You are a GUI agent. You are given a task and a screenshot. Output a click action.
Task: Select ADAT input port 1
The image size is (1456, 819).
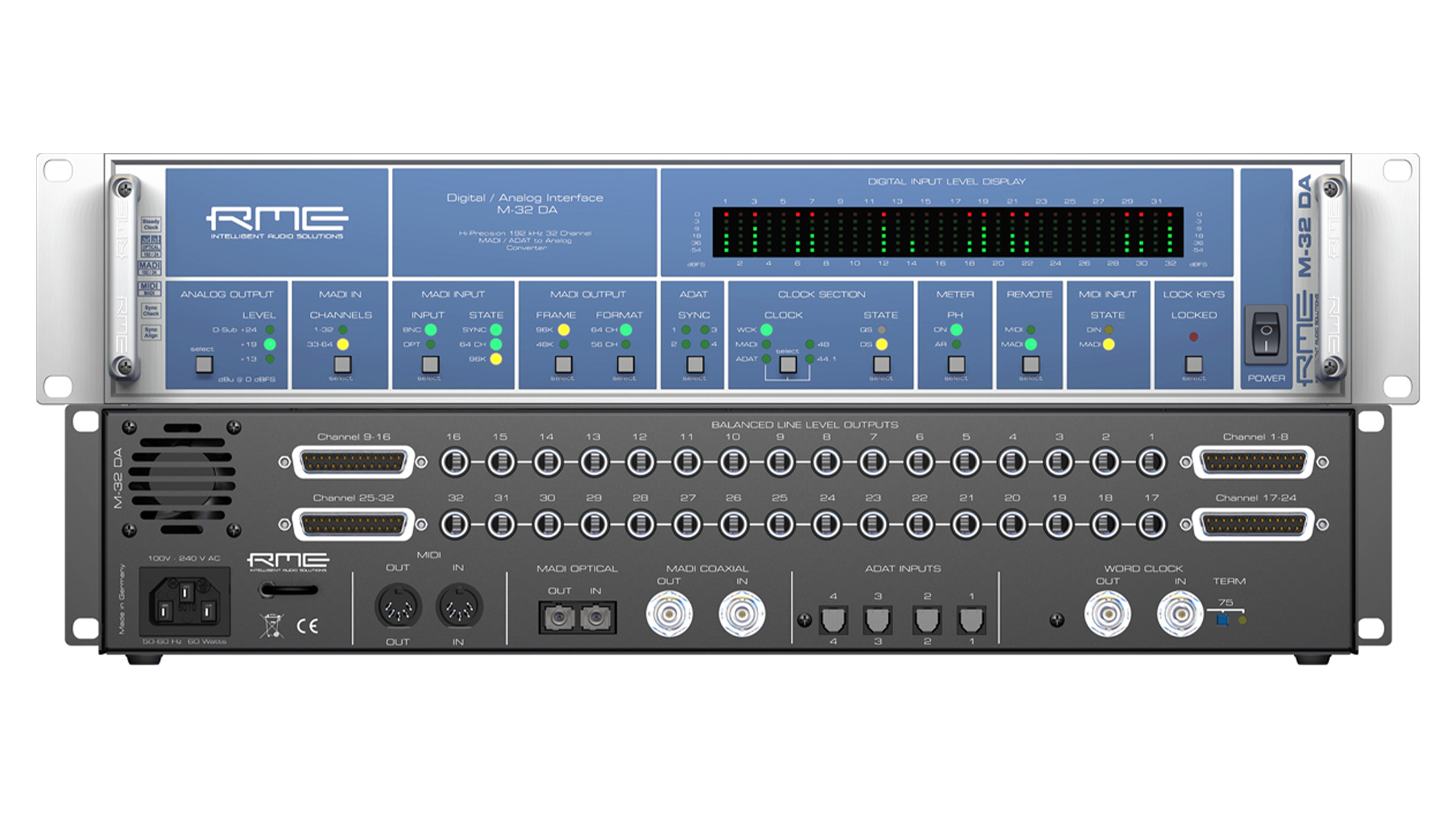pos(971,620)
